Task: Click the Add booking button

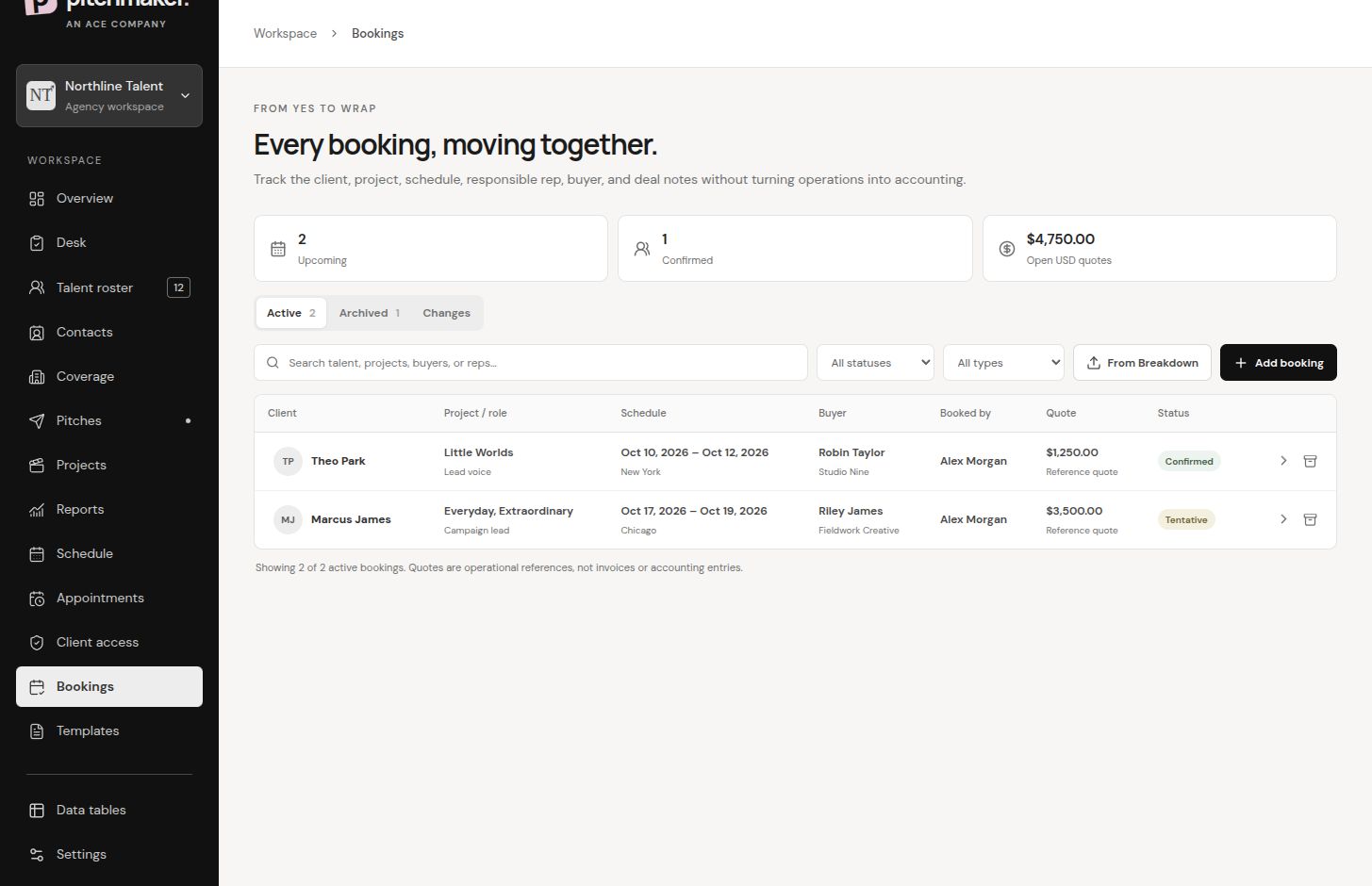Action: coord(1278,363)
